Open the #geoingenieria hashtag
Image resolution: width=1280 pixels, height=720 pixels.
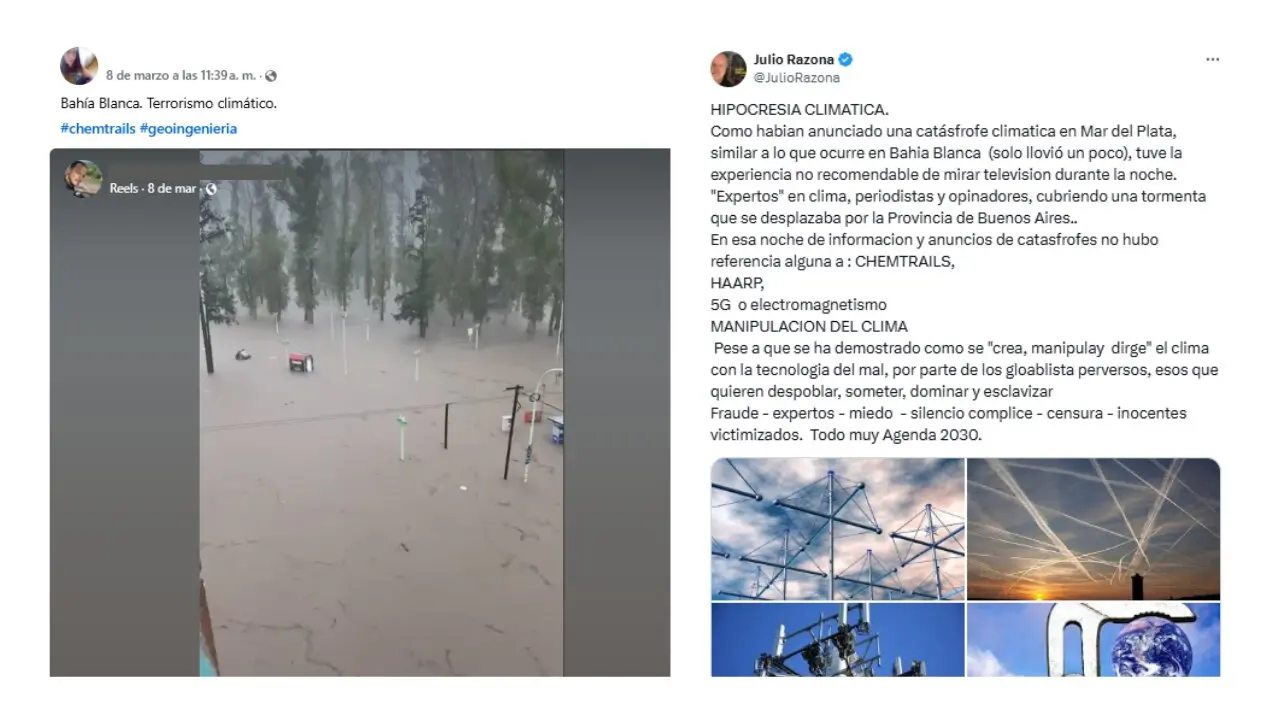(188, 128)
